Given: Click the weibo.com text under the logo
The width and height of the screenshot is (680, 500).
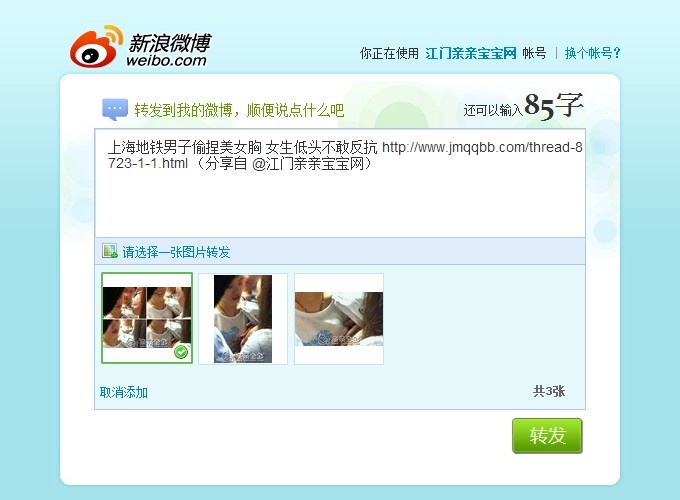Looking at the screenshot, I should [166, 60].
